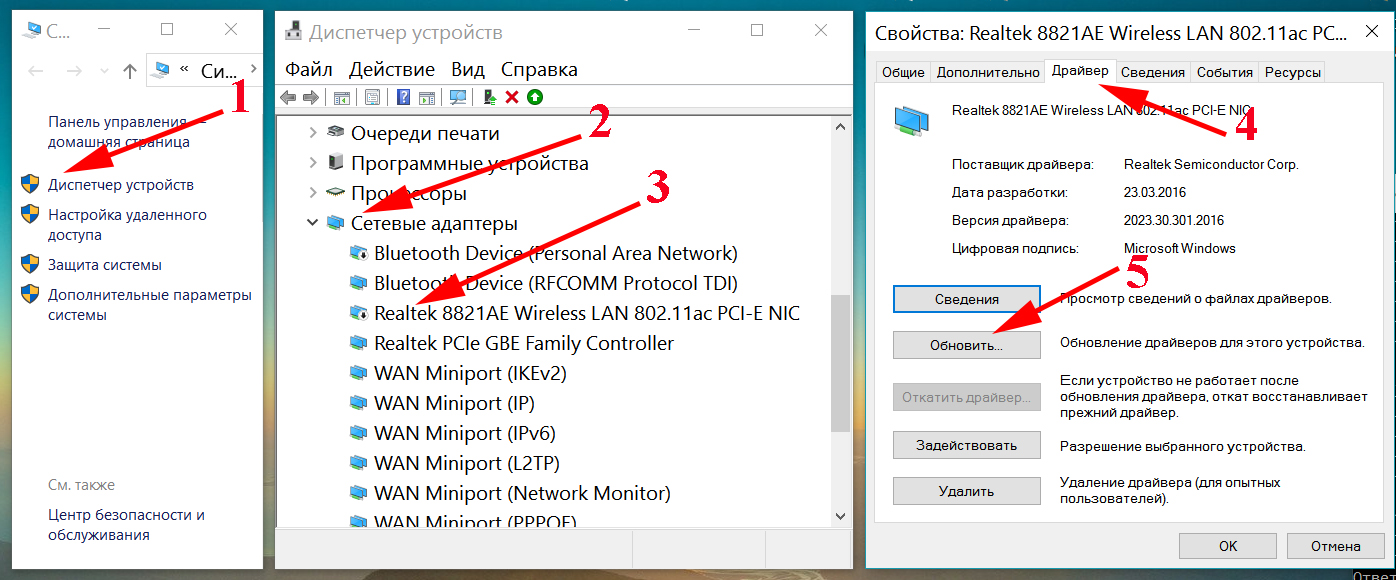This screenshot has width=1396, height=580.
Task: Click the Bluetooth Device (RFCOMM Protocol TDI) adapter icon
Action: click(x=358, y=284)
